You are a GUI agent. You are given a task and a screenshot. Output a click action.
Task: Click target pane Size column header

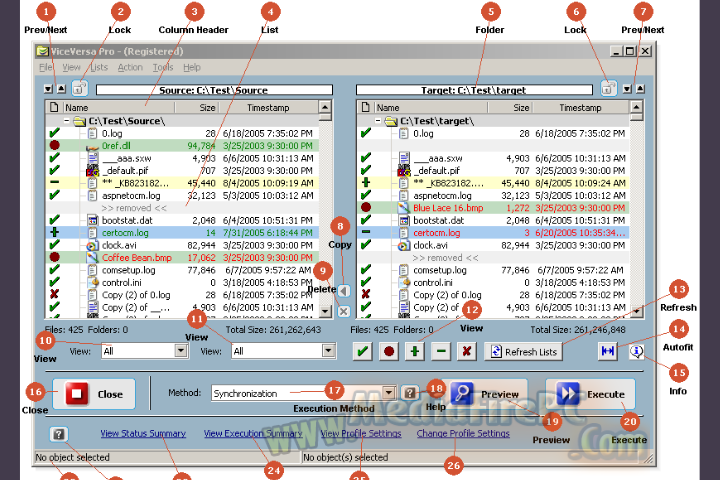click(510, 107)
